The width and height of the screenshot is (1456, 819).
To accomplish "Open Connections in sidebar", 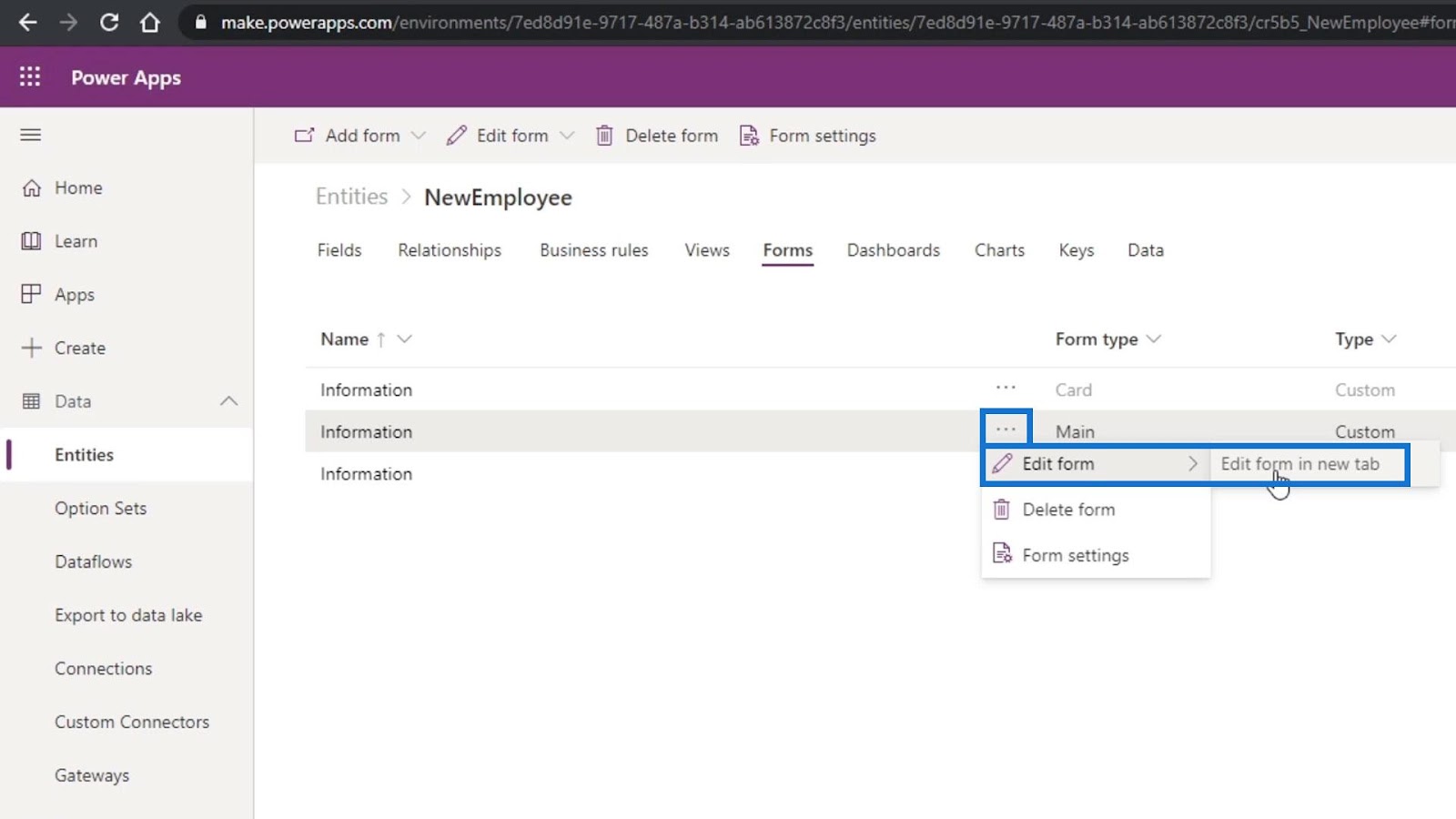I will (103, 669).
